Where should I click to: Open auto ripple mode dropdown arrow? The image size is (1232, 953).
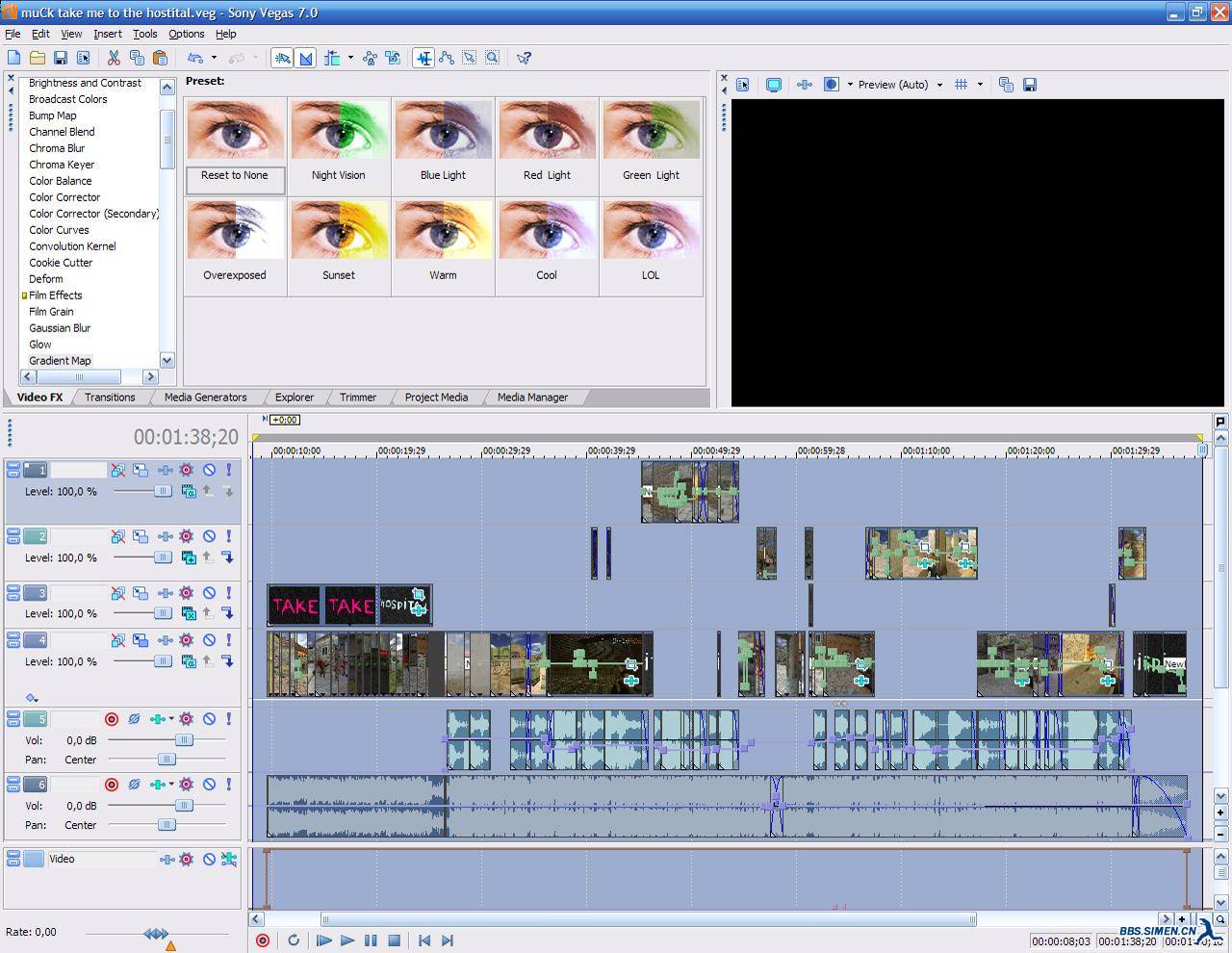[x=350, y=58]
